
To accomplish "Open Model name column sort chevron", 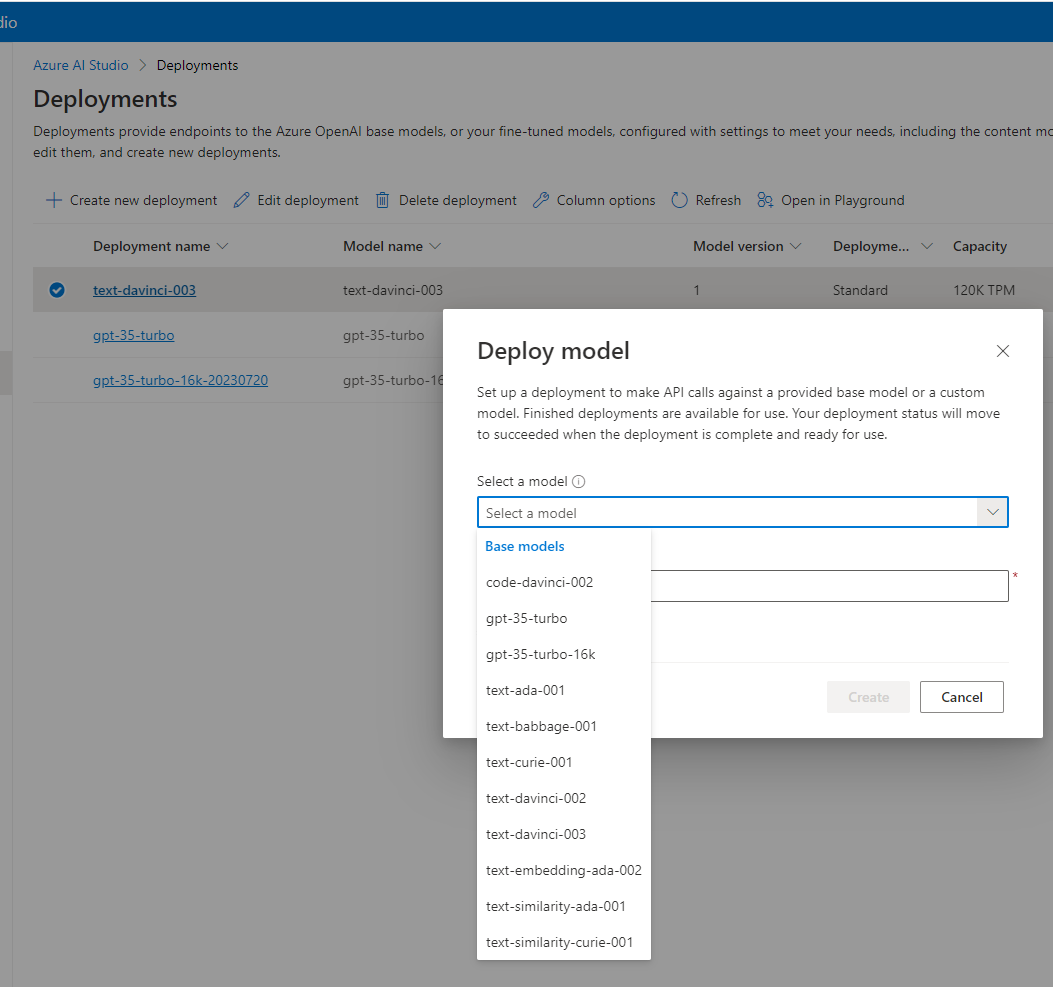I will 435,246.
